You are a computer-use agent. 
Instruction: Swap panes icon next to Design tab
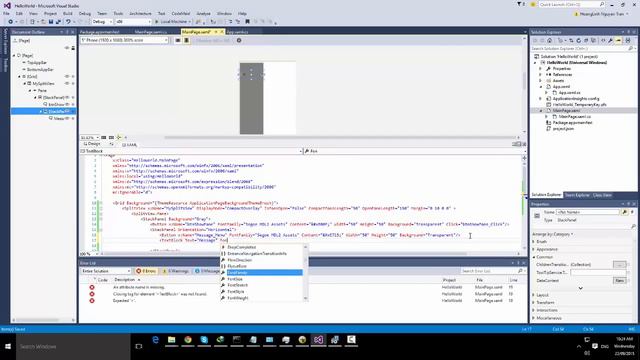(111, 144)
